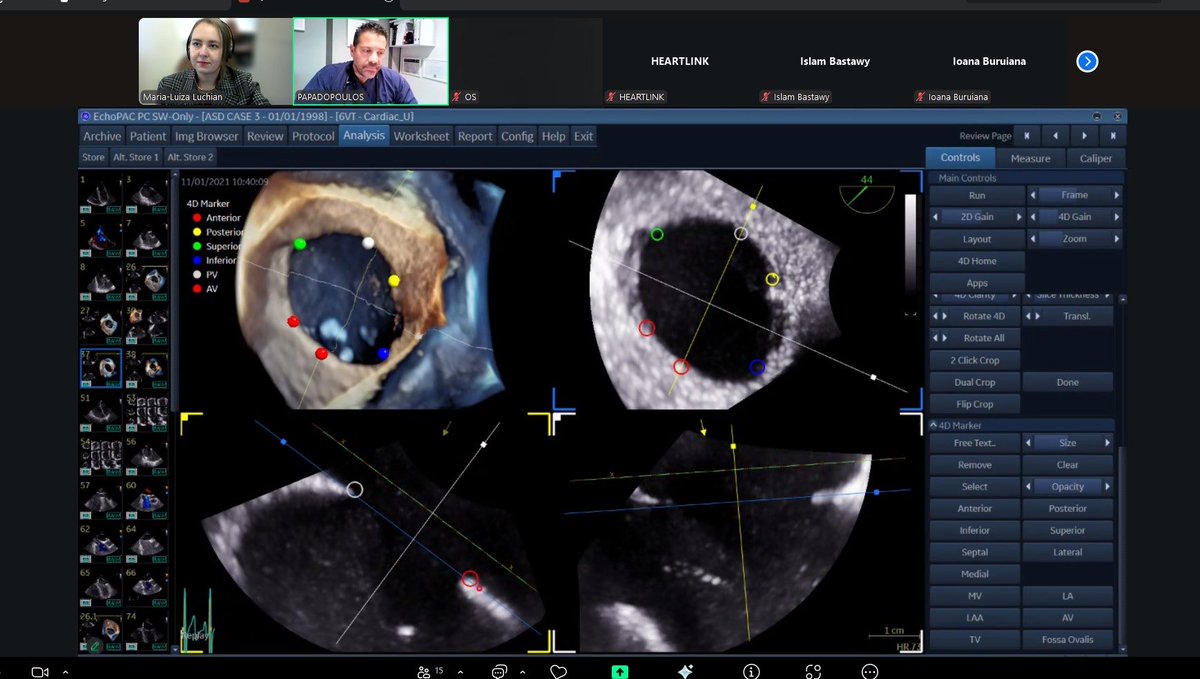
Task: Adjust the 4D Gain slider bar
Action: (1075, 217)
